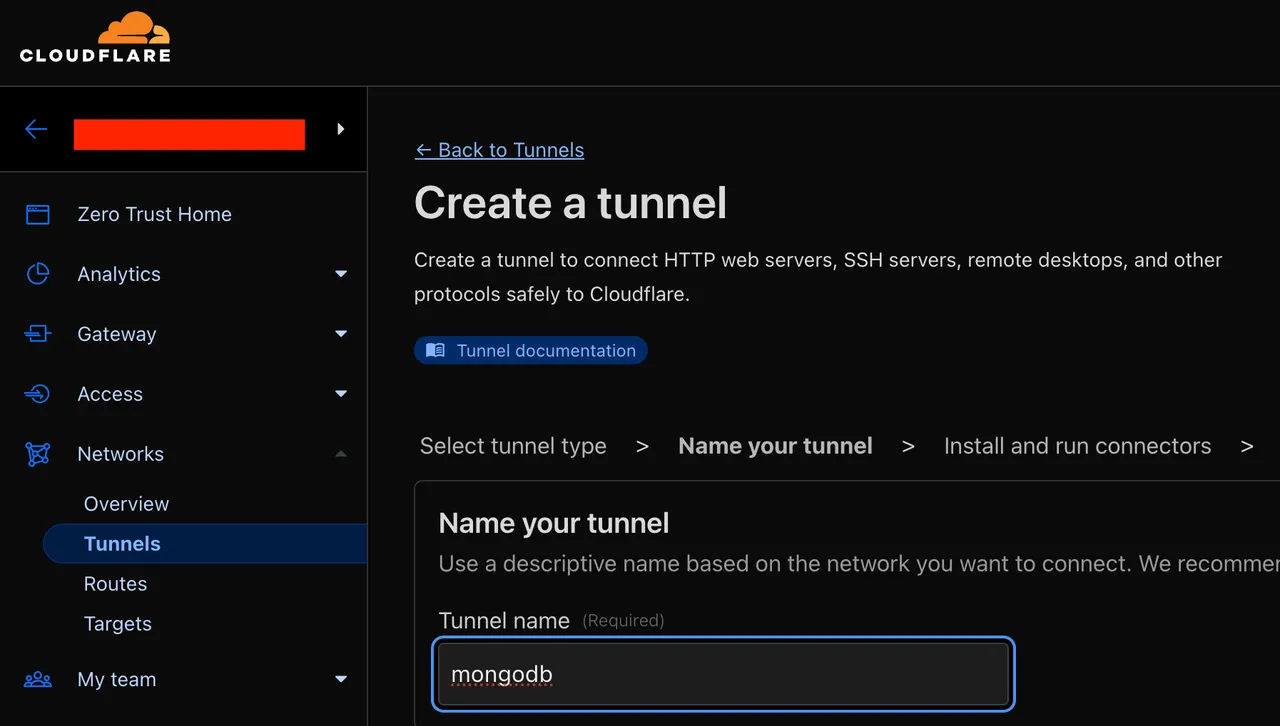The image size is (1280, 726).
Task: Click the Tunnel name input field
Action: pyautogui.click(x=724, y=674)
